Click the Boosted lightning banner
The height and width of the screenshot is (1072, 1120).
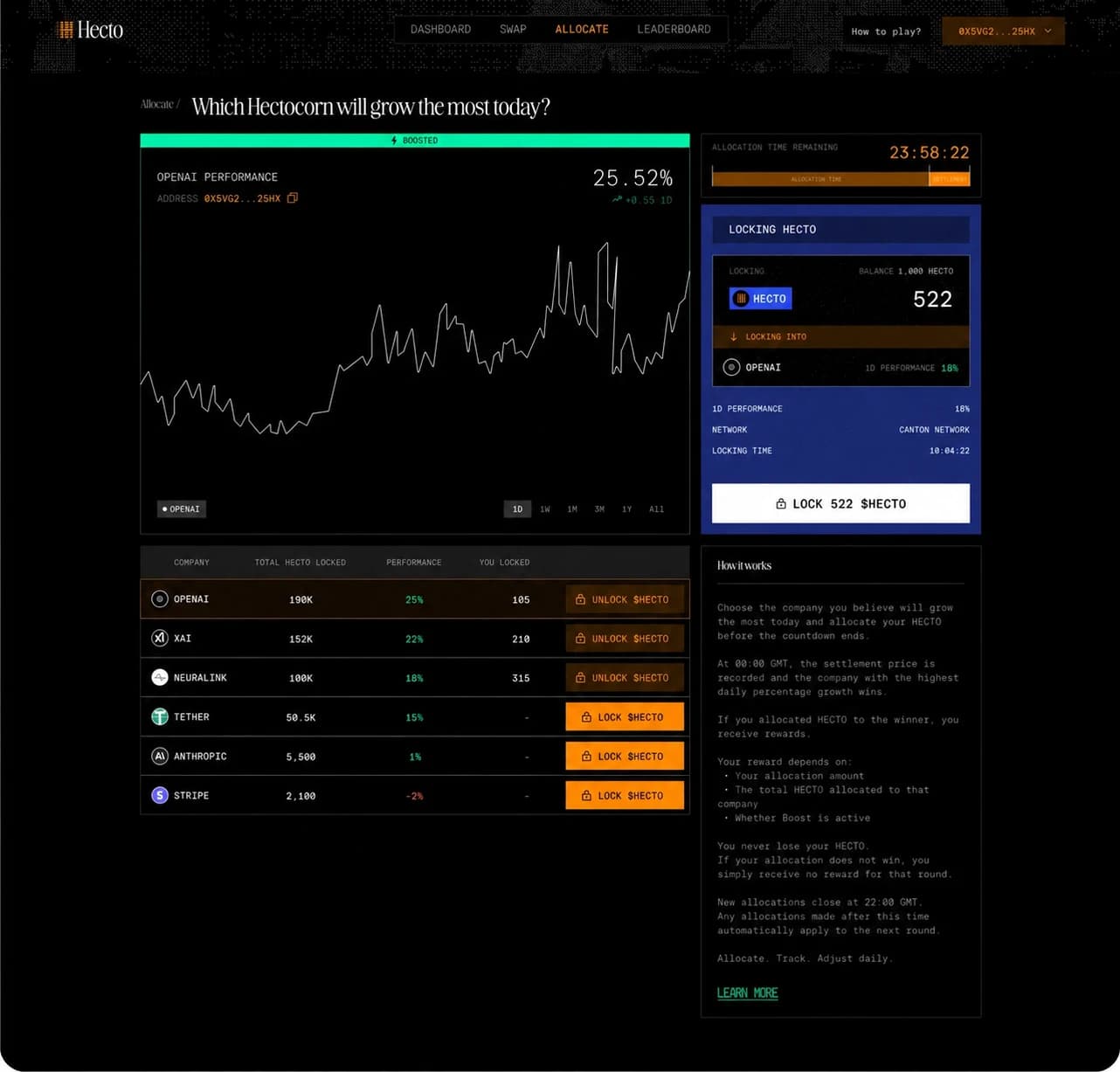415,141
